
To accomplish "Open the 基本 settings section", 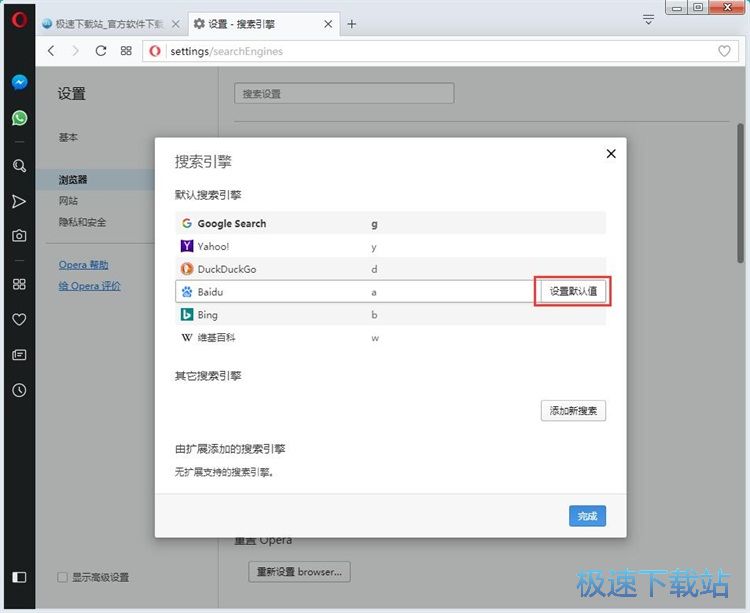I will coord(68,138).
